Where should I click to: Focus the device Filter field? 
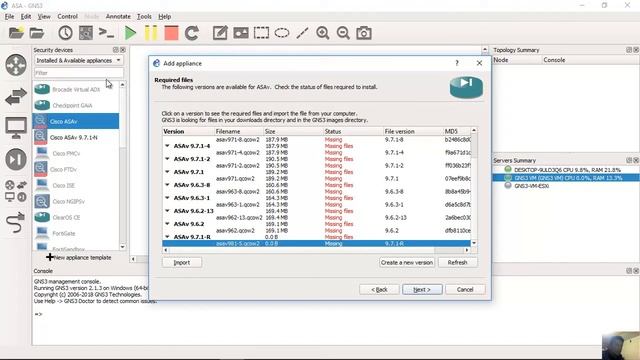pyautogui.click(x=78, y=73)
